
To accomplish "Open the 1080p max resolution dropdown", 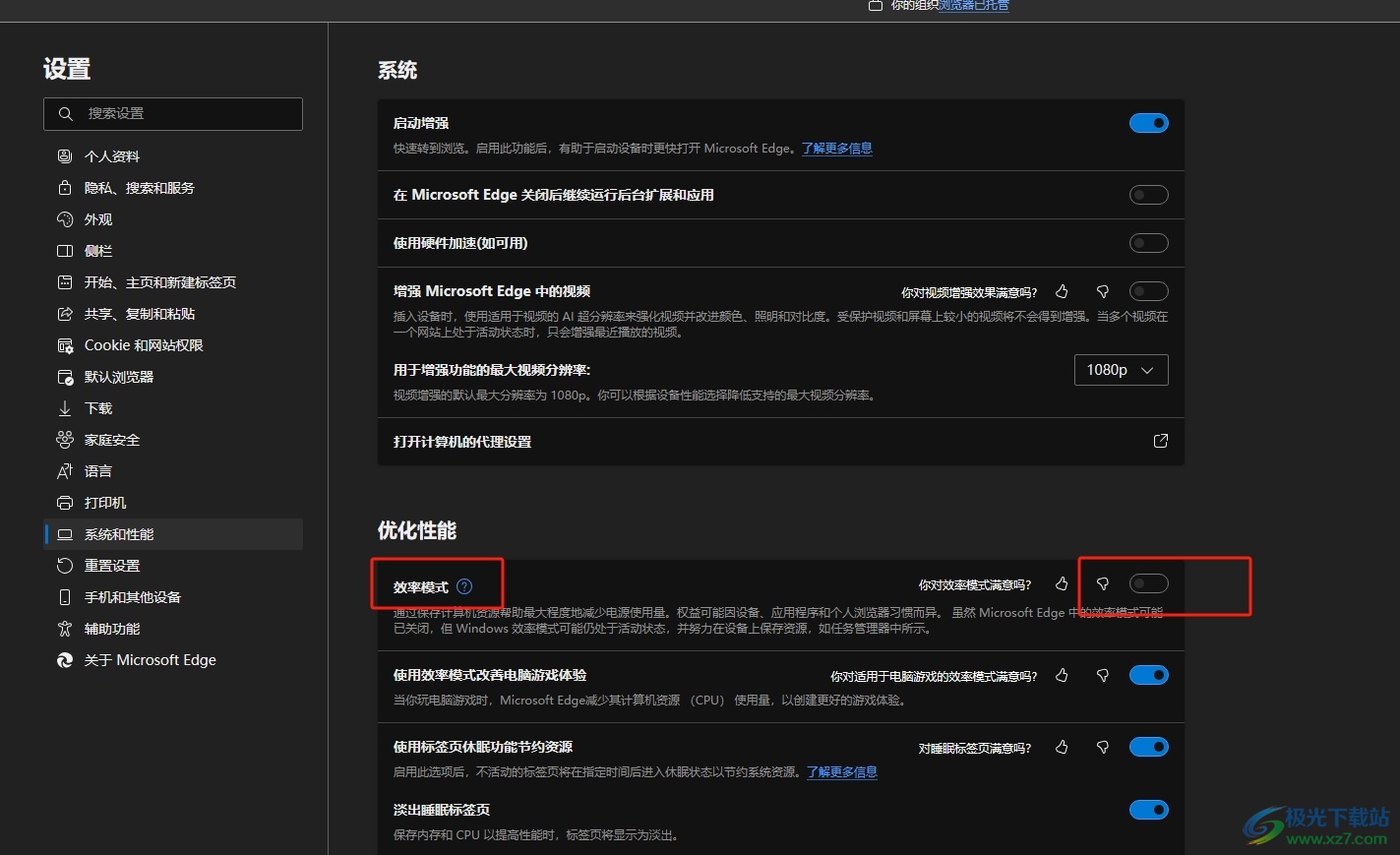I will coord(1121,370).
